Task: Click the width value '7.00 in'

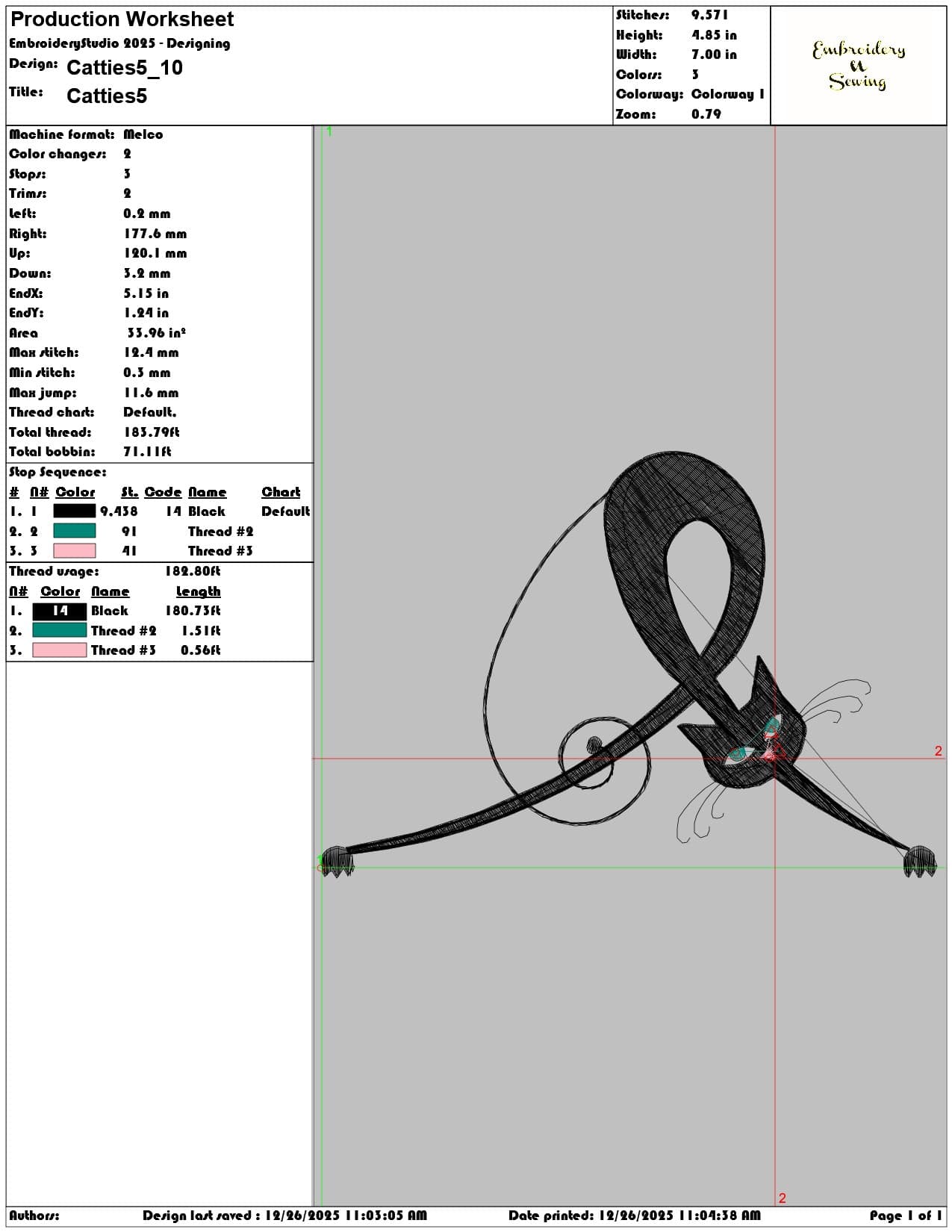Action: tap(714, 55)
